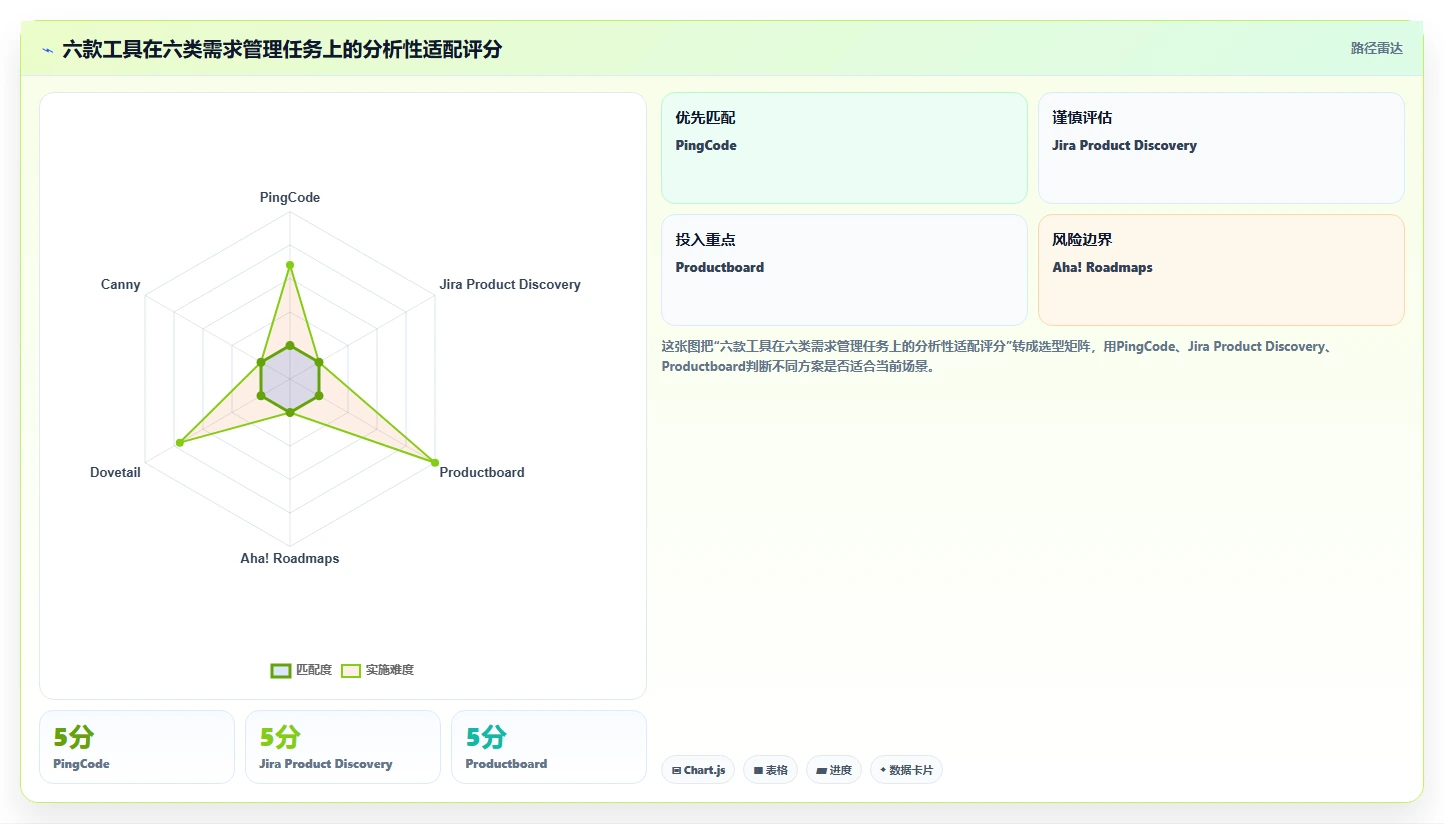Click the Canny radar axis label
Screen dimensions: 1444x824
tap(121, 285)
